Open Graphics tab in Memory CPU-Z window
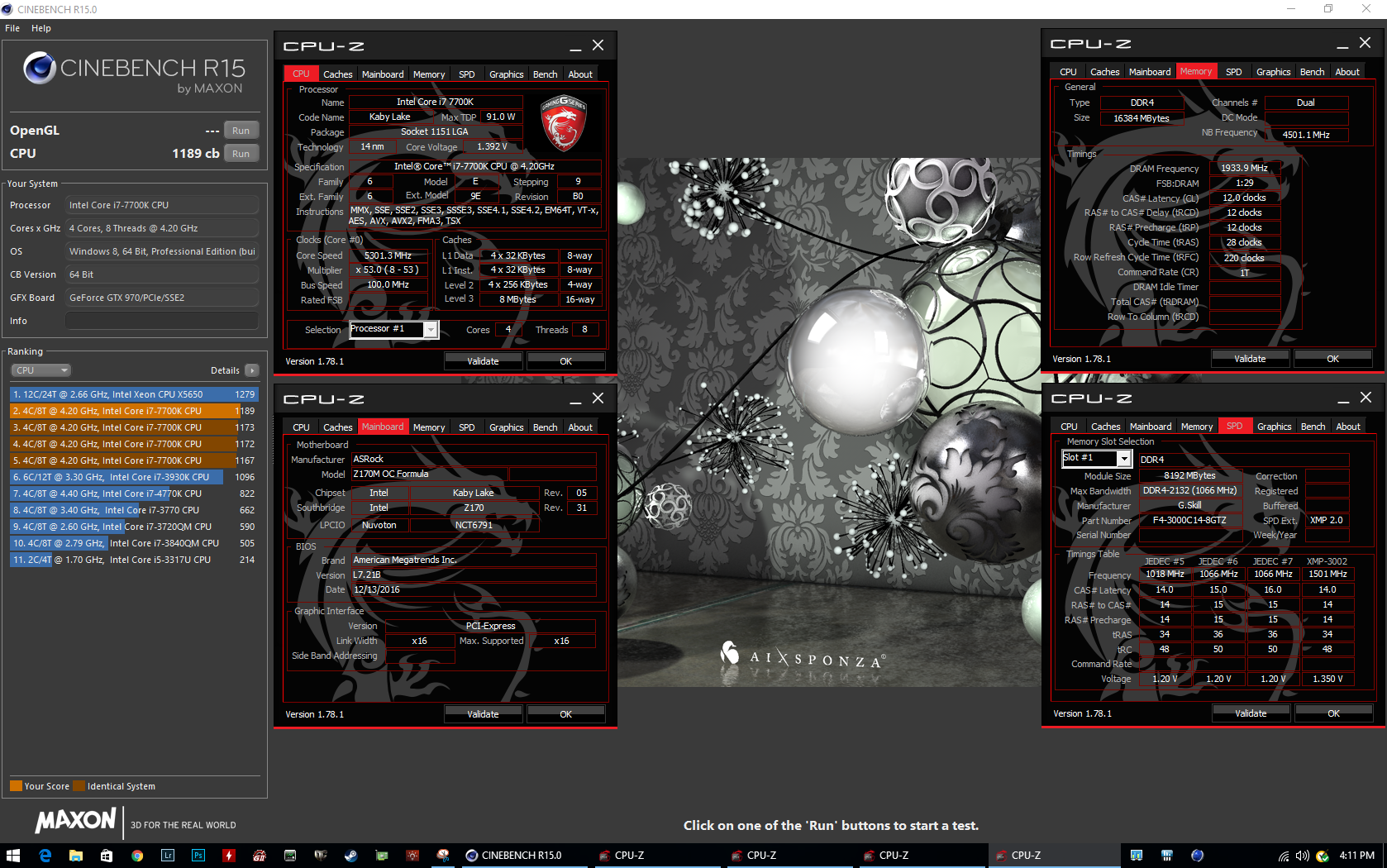This screenshot has width=1387, height=868. (1273, 72)
